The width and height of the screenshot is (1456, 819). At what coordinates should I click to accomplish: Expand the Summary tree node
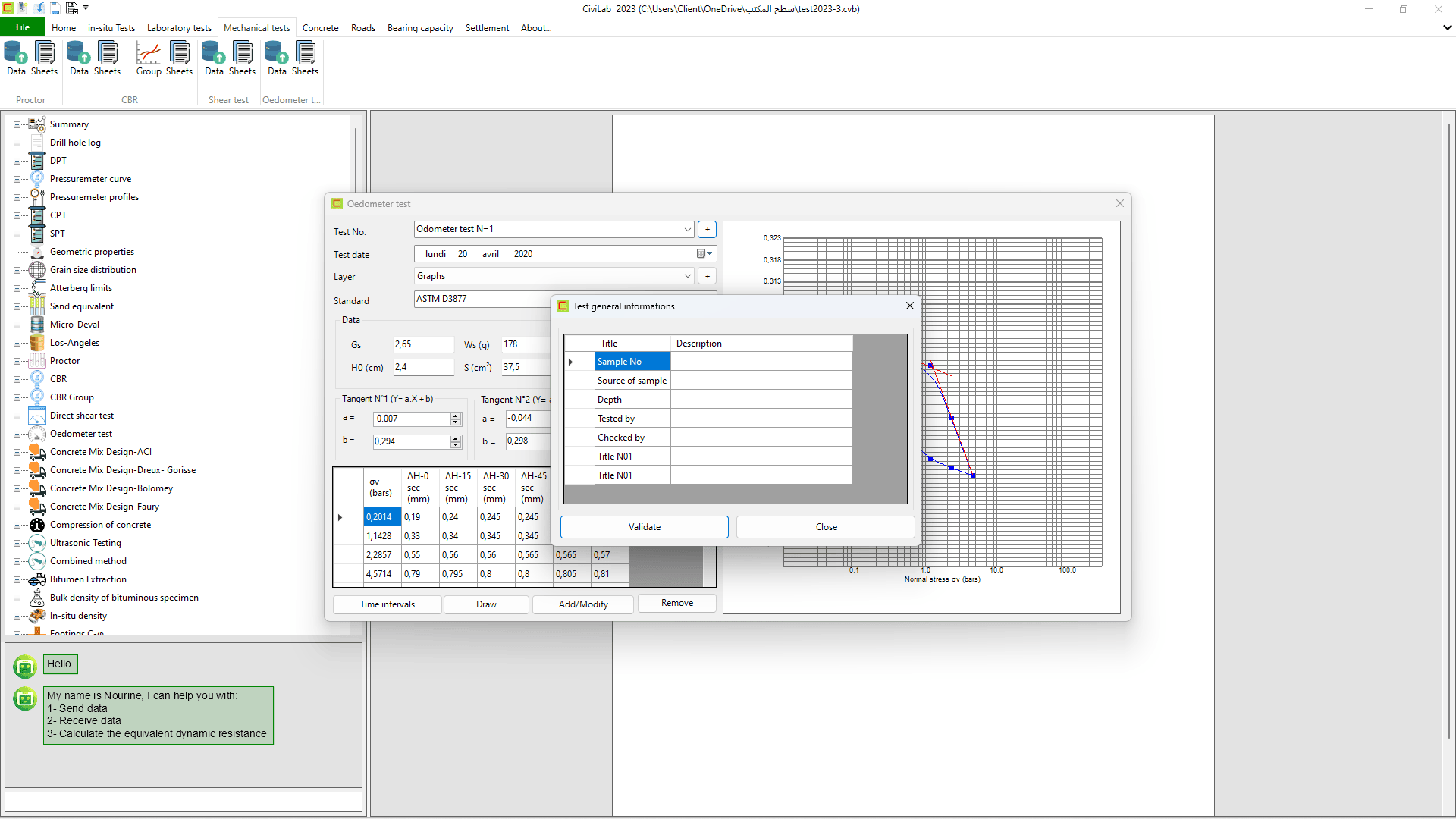pos(17,124)
